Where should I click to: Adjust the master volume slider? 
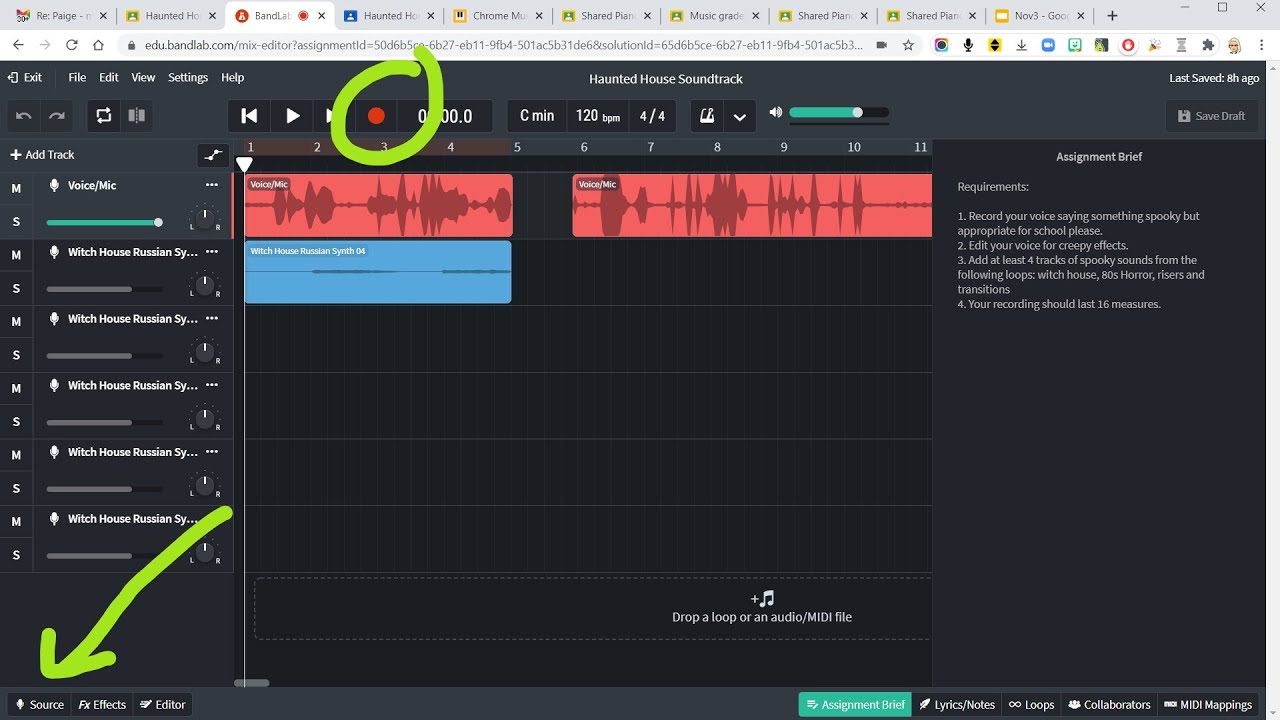(838, 112)
